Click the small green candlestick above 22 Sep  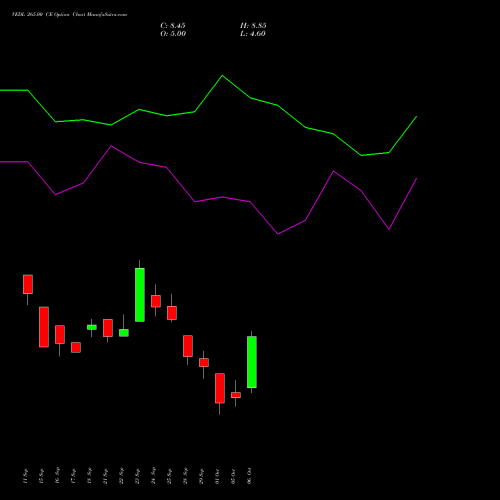124,333
